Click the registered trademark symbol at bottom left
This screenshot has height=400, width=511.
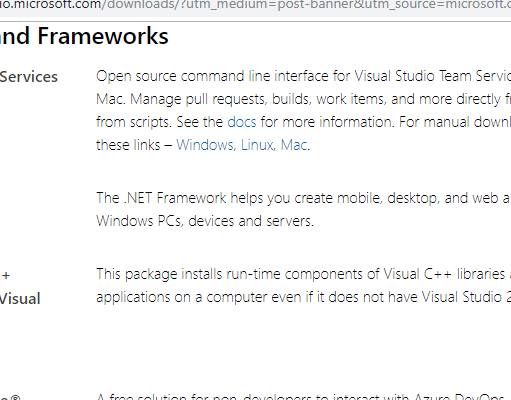click(16, 397)
